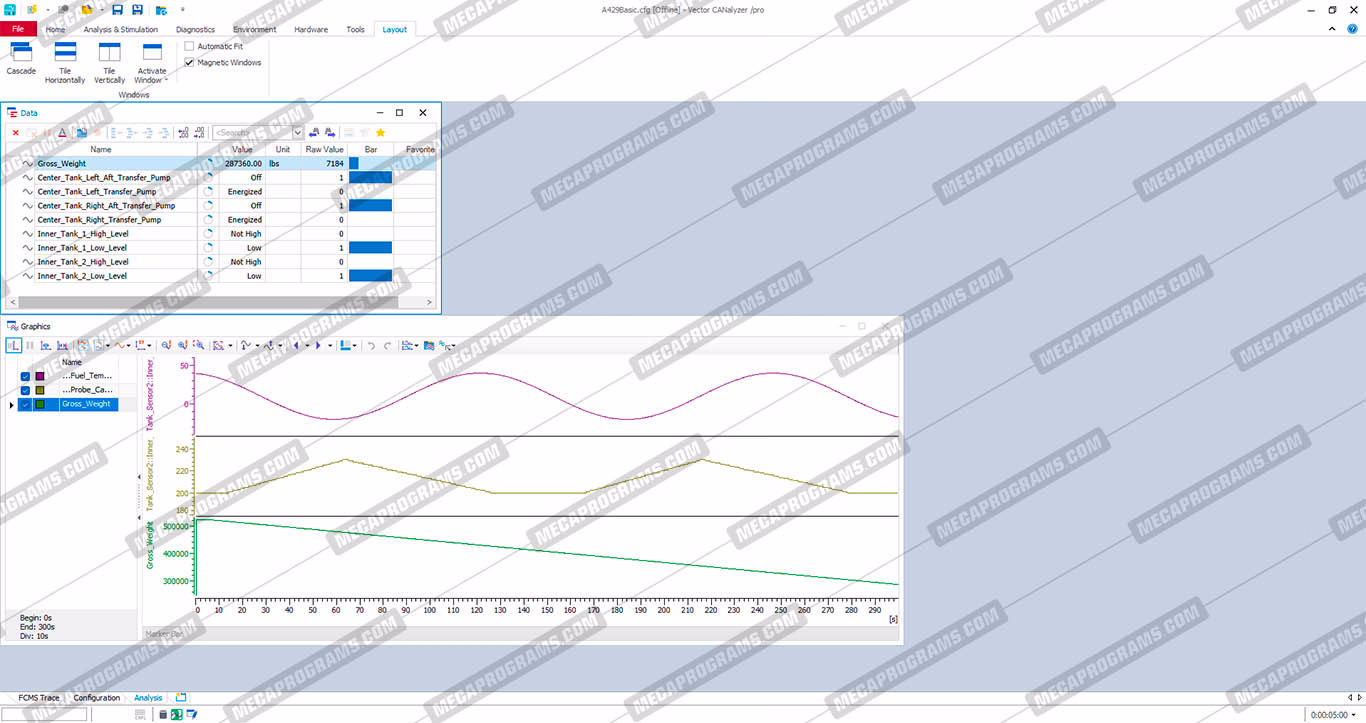The image size is (1366, 723).
Task: Click the text color icon in Data toolbar
Action: click(x=62, y=132)
